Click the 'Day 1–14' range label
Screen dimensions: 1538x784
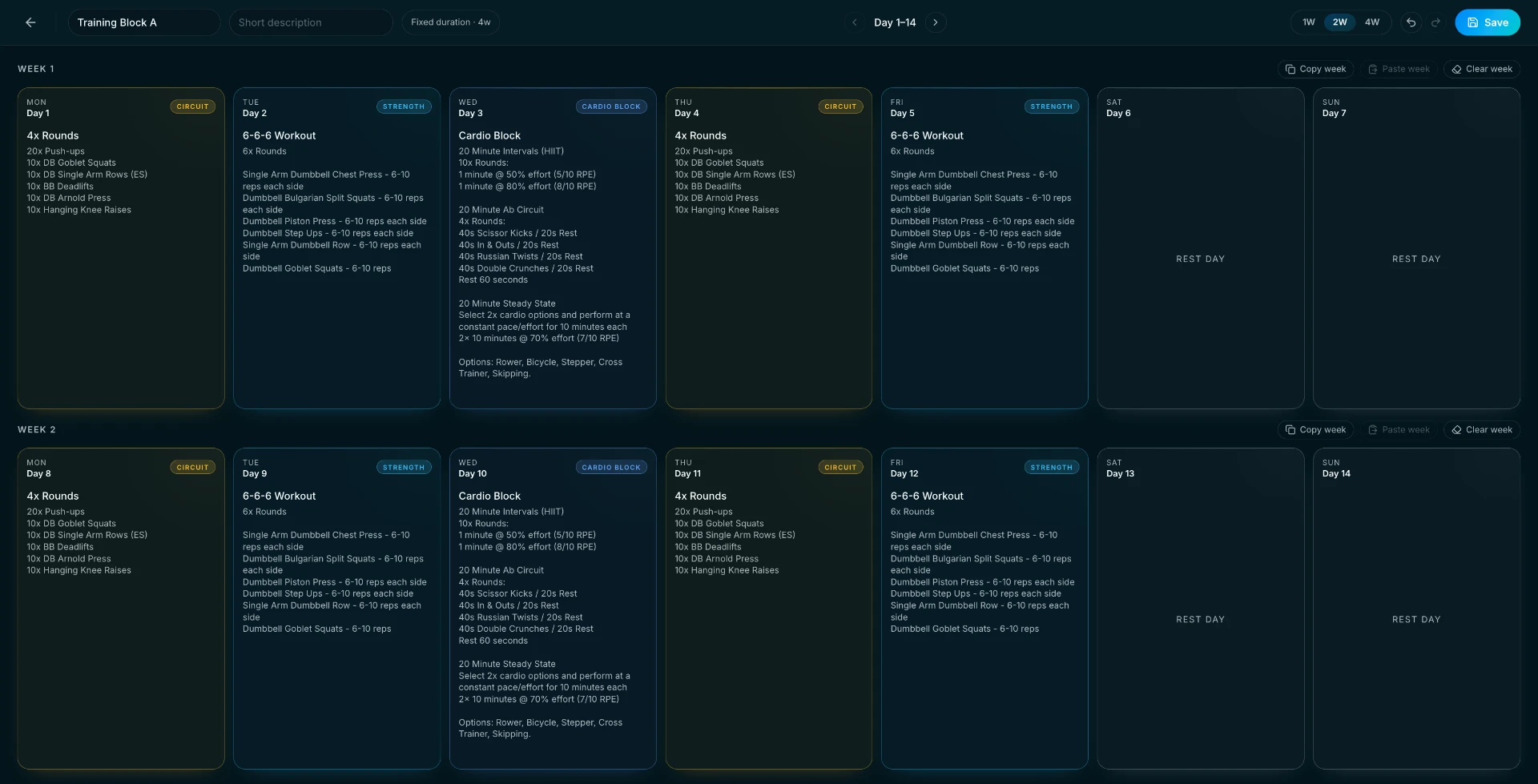(895, 22)
